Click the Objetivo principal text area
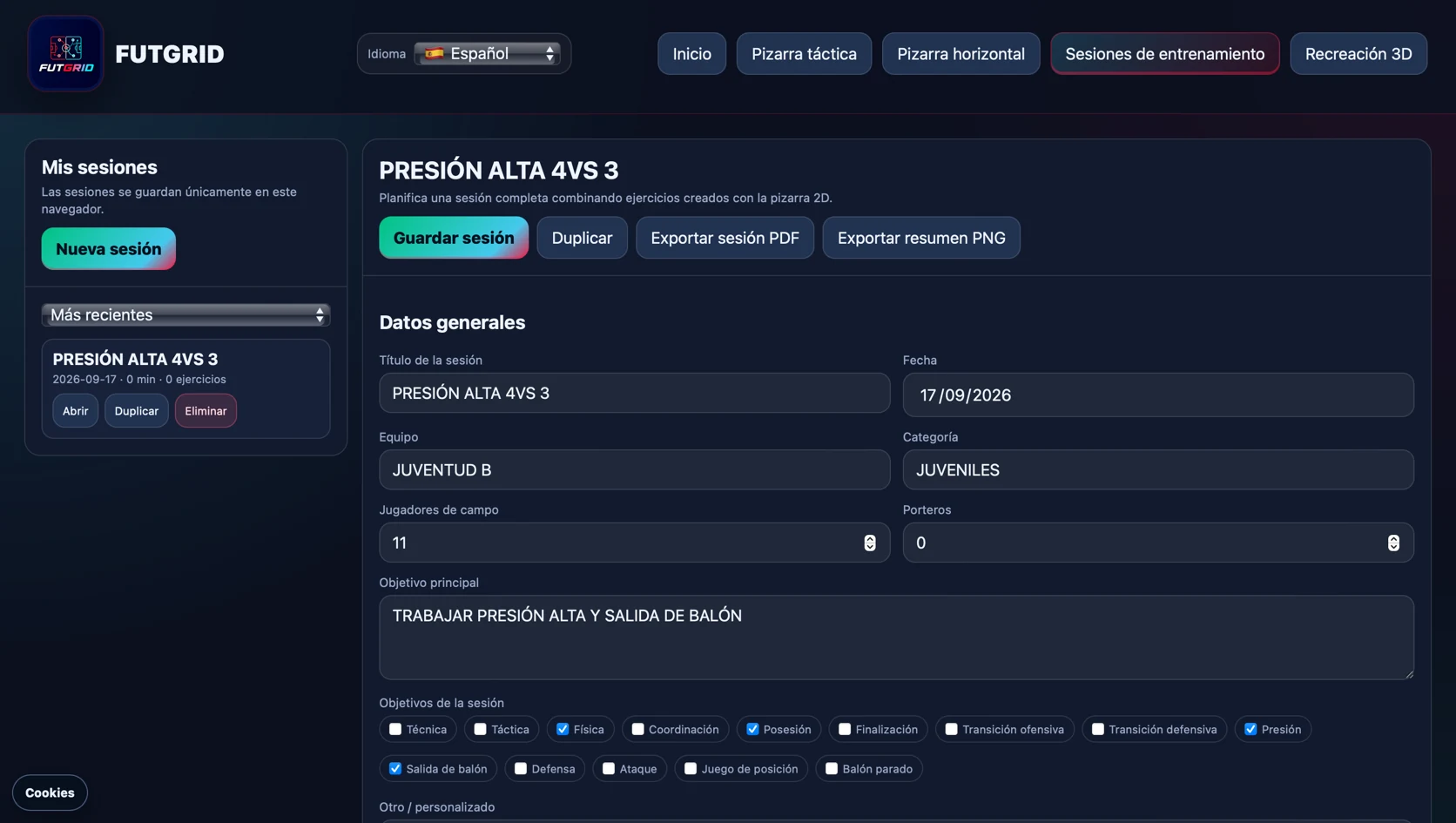This screenshot has width=1456, height=823. tap(897, 637)
